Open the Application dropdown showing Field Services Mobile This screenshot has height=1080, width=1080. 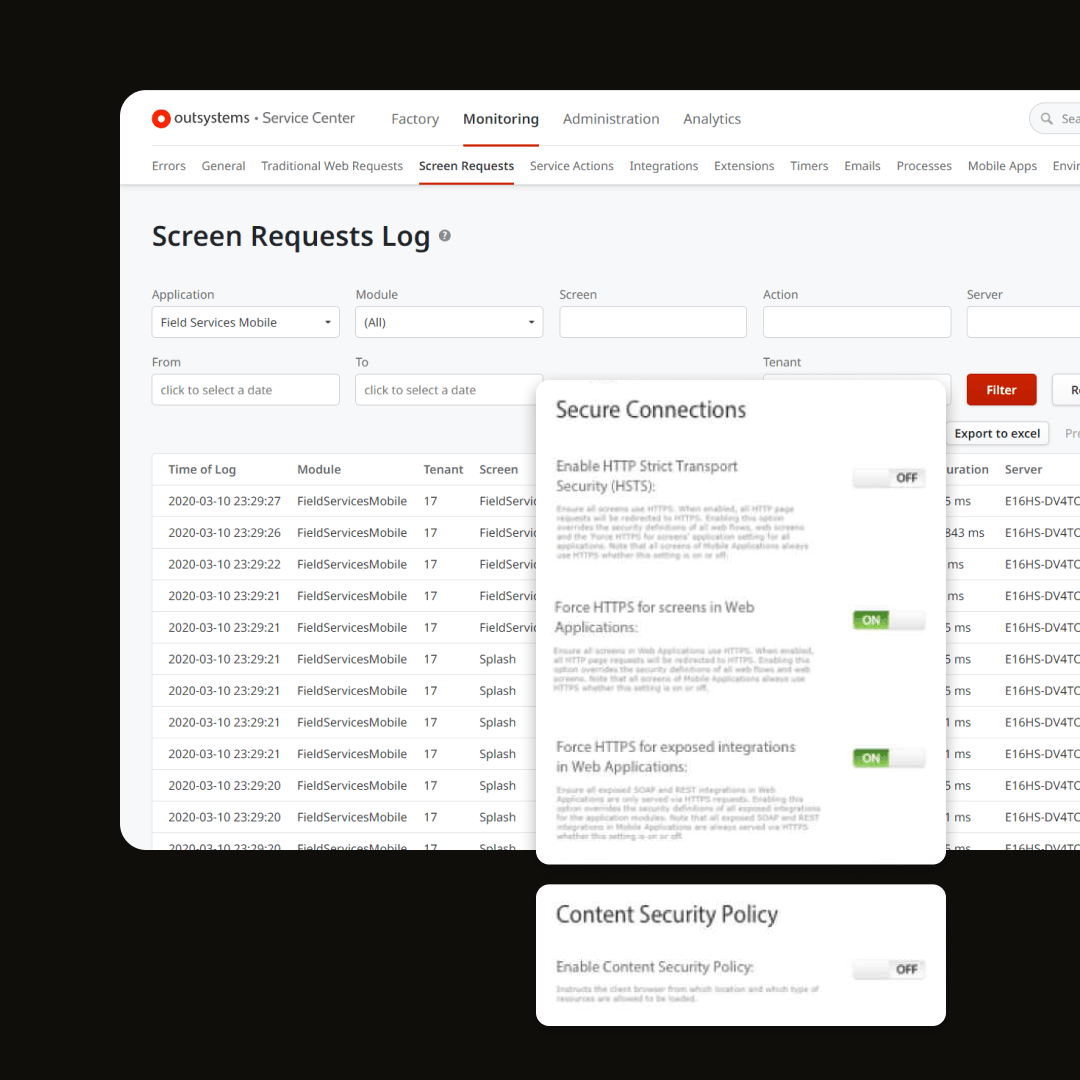(x=245, y=322)
